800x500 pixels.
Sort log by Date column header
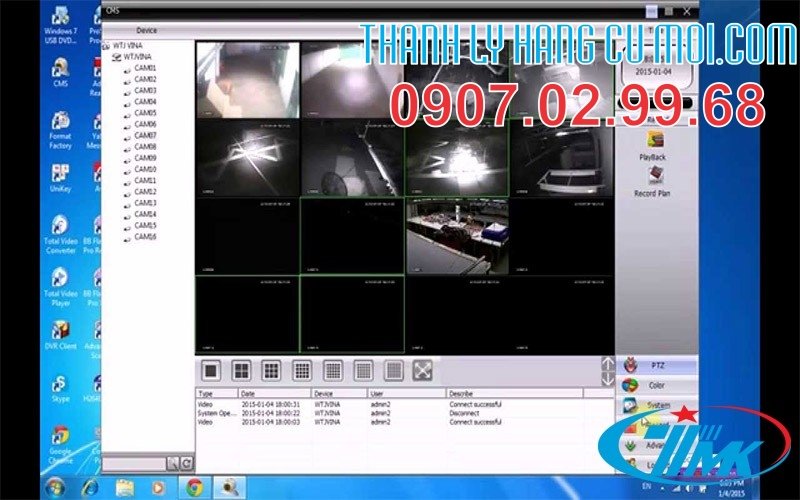pyautogui.click(x=274, y=393)
